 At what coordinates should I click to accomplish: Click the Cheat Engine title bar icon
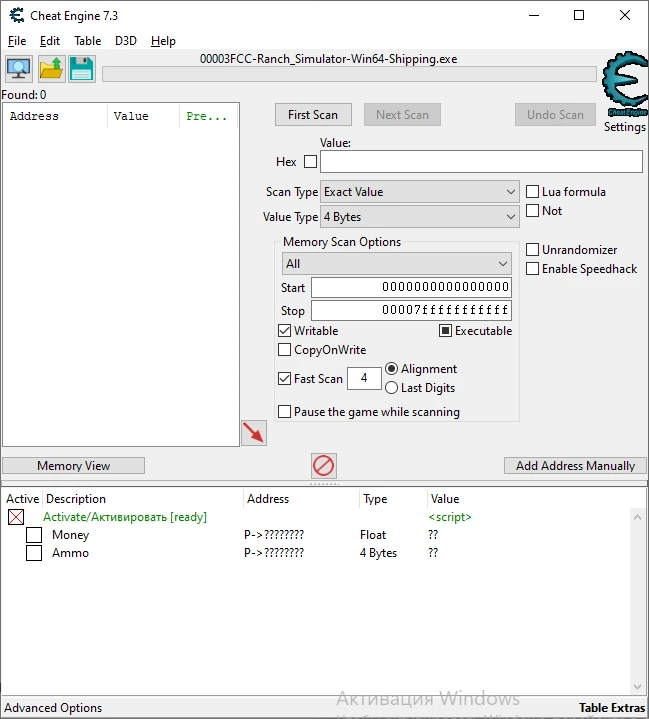(x=17, y=16)
